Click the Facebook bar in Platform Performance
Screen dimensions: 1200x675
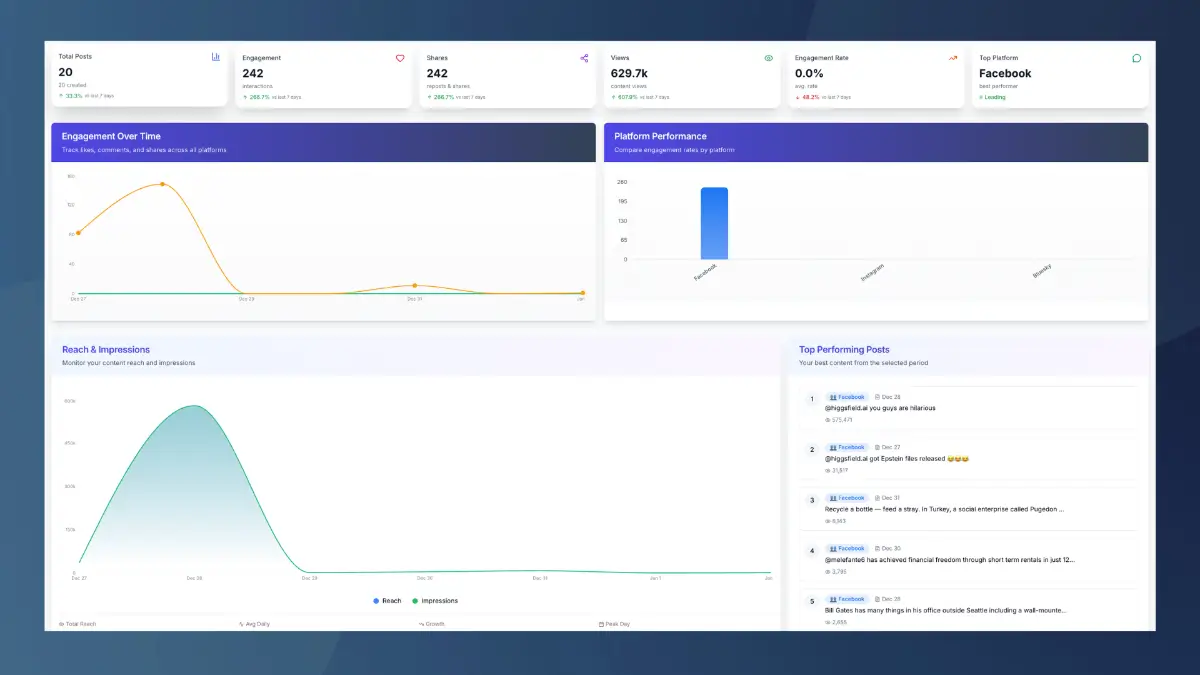[714, 223]
